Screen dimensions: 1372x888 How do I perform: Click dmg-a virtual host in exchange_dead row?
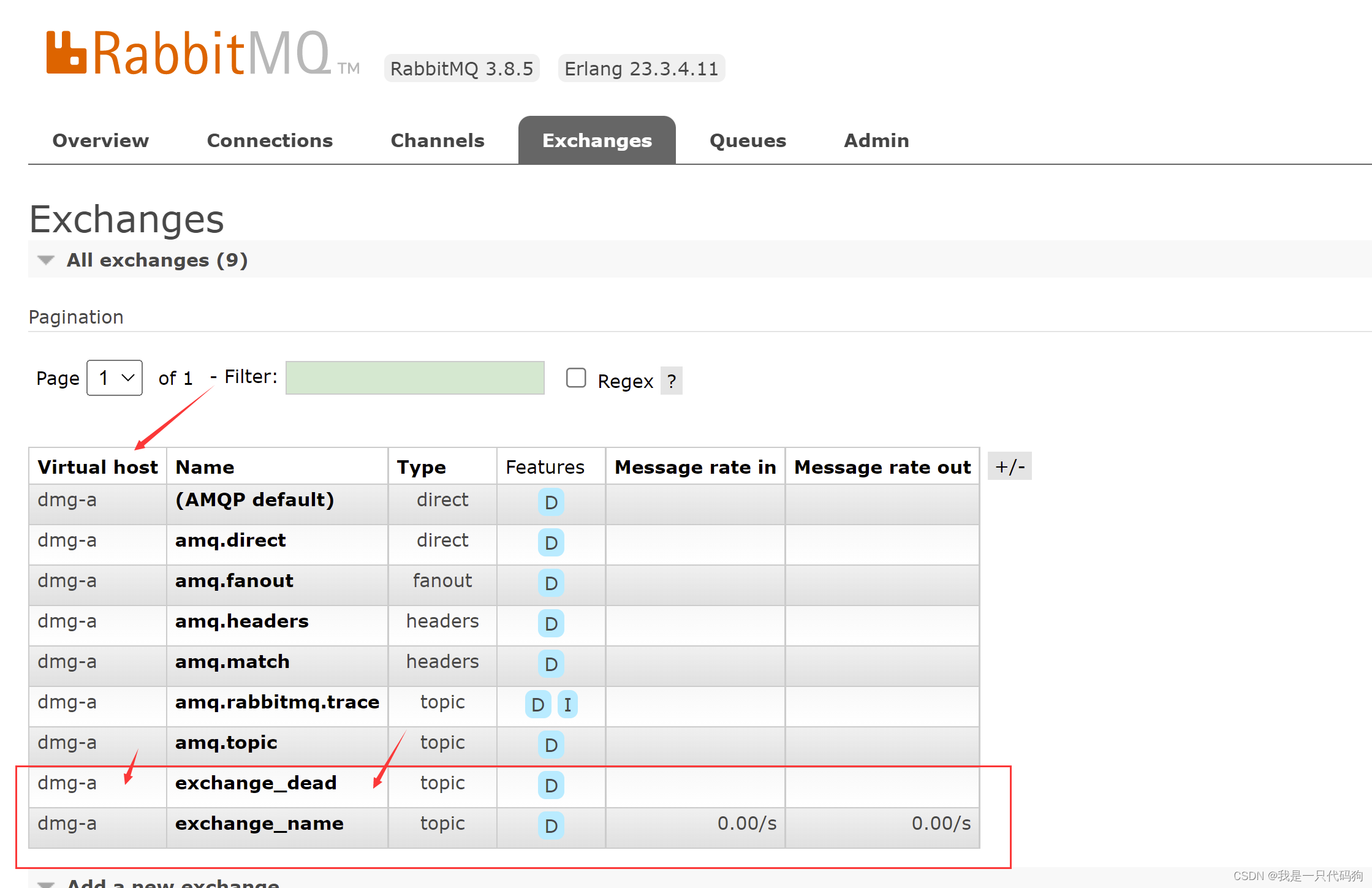67,783
